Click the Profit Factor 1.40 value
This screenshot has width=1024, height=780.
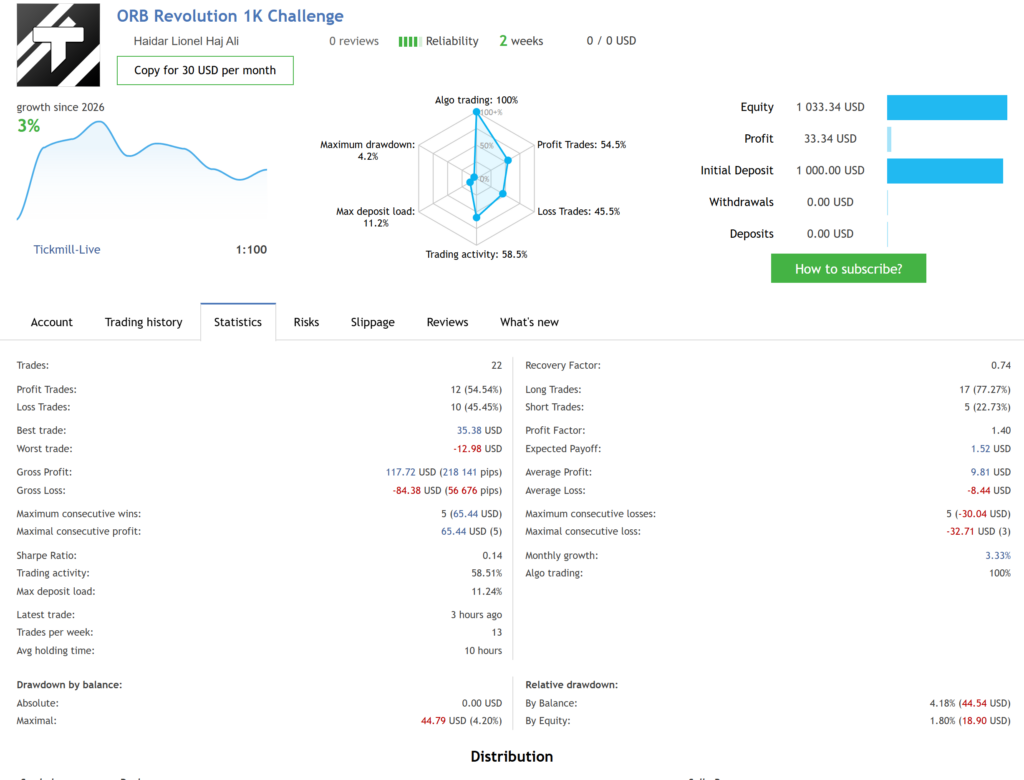tap(1000, 431)
